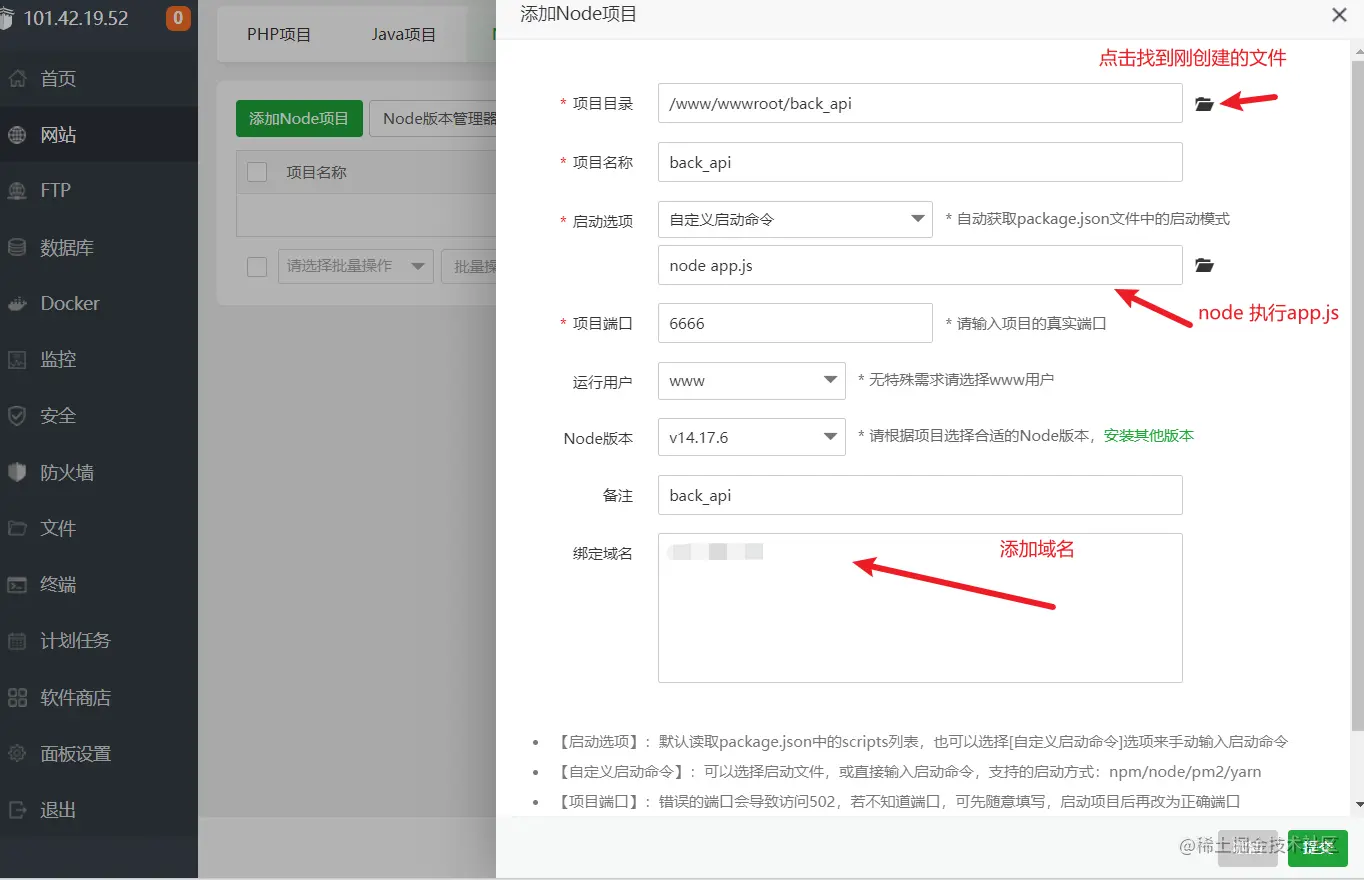
Task: Open the 首页 home sidebar icon
Action: (16, 79)
